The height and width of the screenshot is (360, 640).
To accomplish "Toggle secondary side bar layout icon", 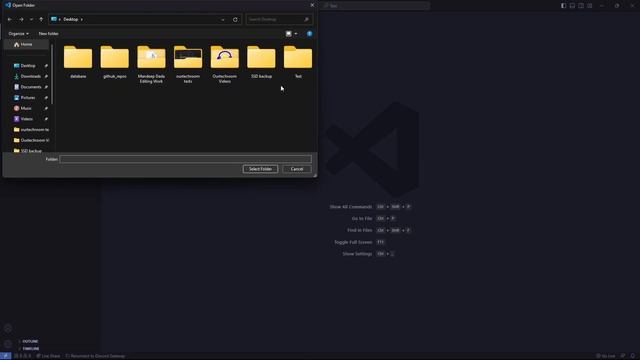I will pos(581,6).
